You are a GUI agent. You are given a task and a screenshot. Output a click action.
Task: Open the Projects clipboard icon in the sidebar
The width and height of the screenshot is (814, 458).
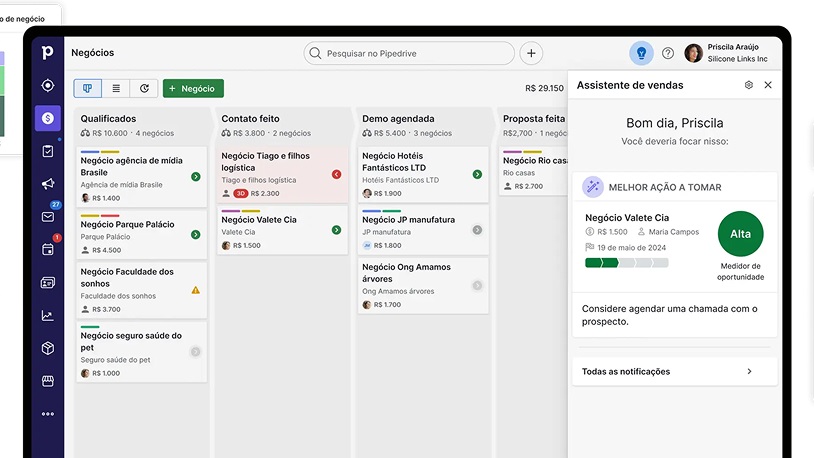pos(48,151)
